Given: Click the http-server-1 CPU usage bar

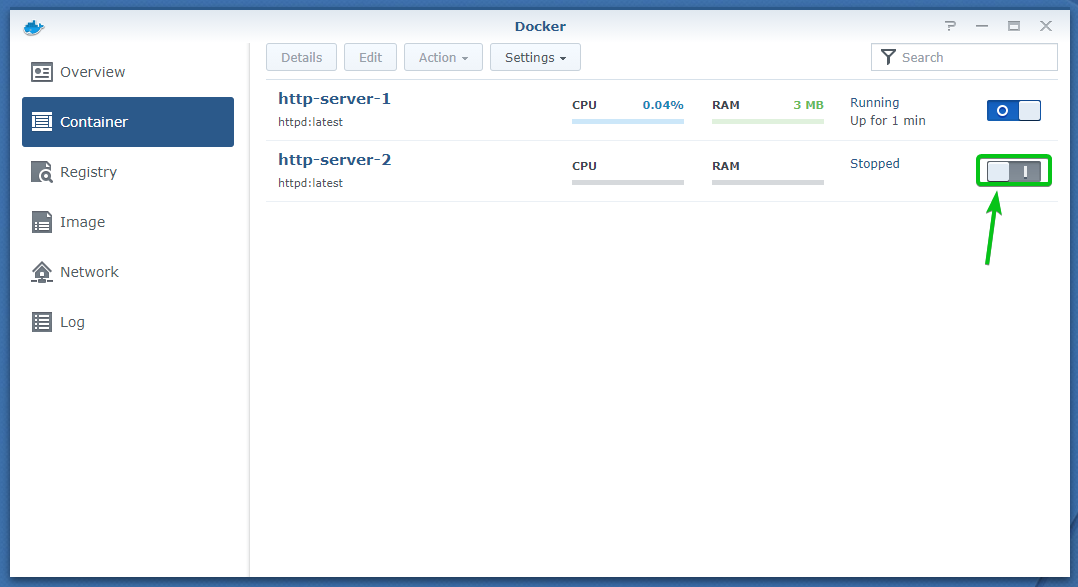Looking at the screenshot, I should pyautogui.click(x=628, y=122).
